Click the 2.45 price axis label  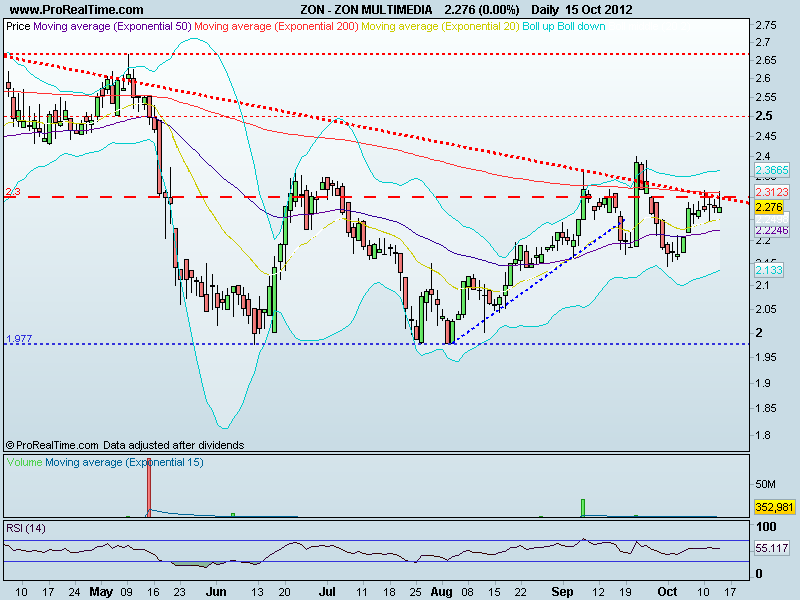766,136
